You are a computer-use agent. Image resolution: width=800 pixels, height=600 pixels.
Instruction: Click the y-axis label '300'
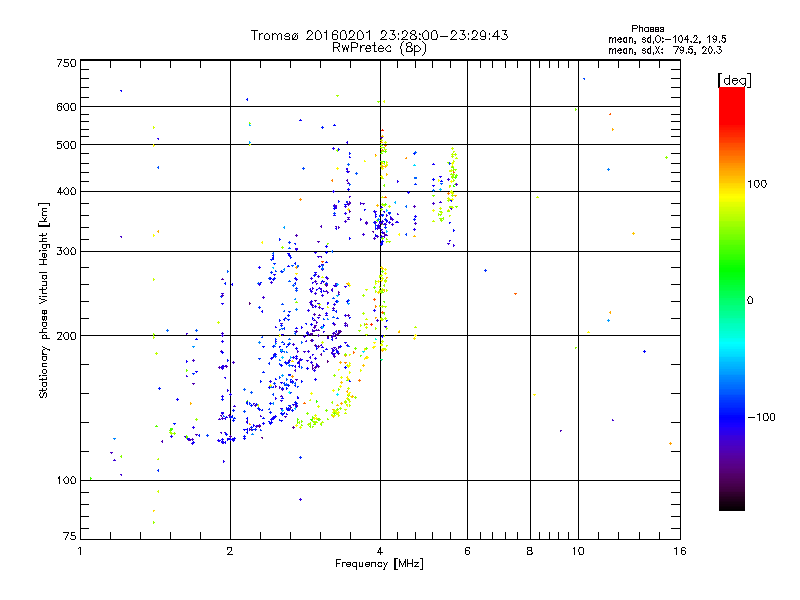pyautogui.click(x=66, y=252)
